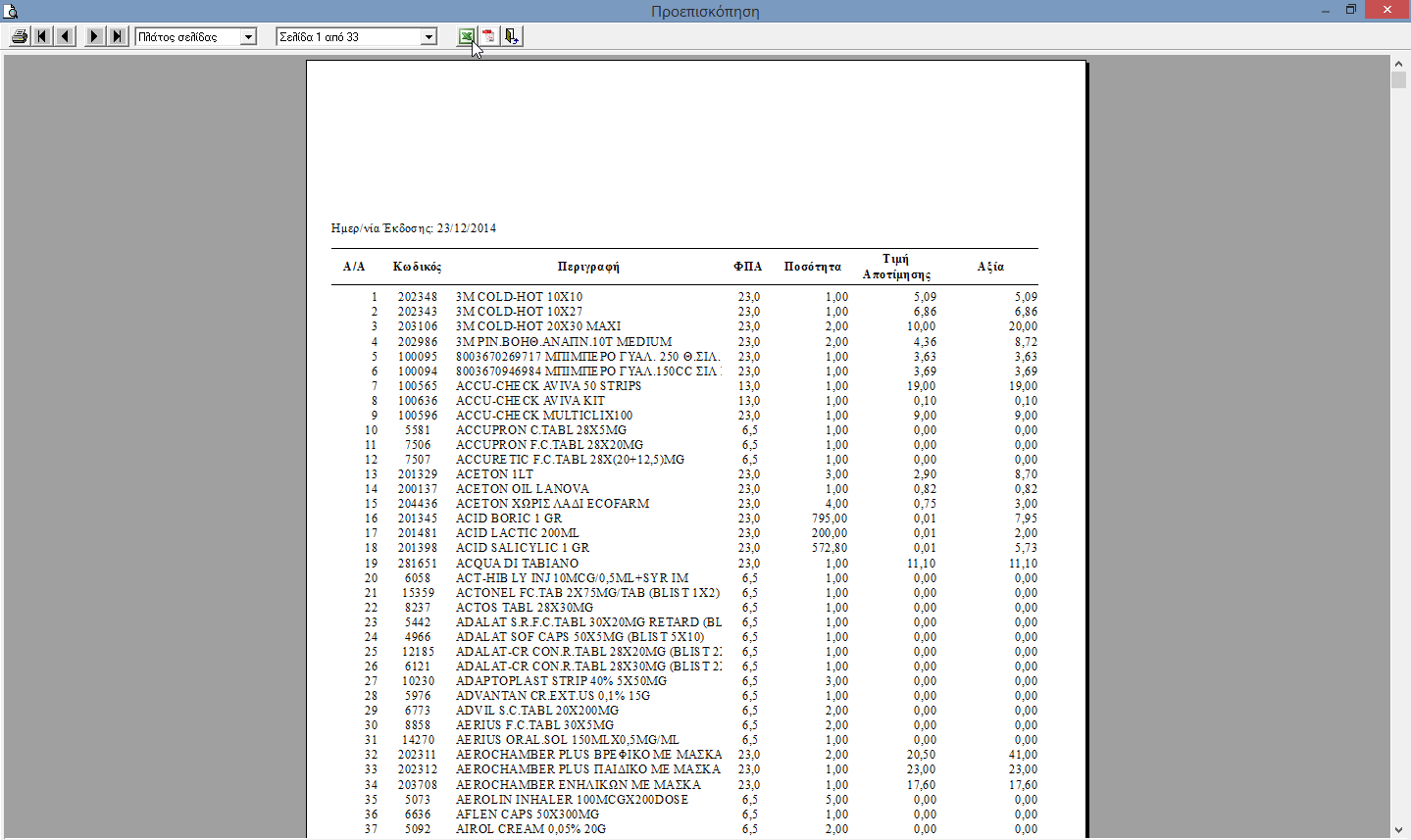Export the report to PDF
The image size is (1411, 840).
point(489,36)
